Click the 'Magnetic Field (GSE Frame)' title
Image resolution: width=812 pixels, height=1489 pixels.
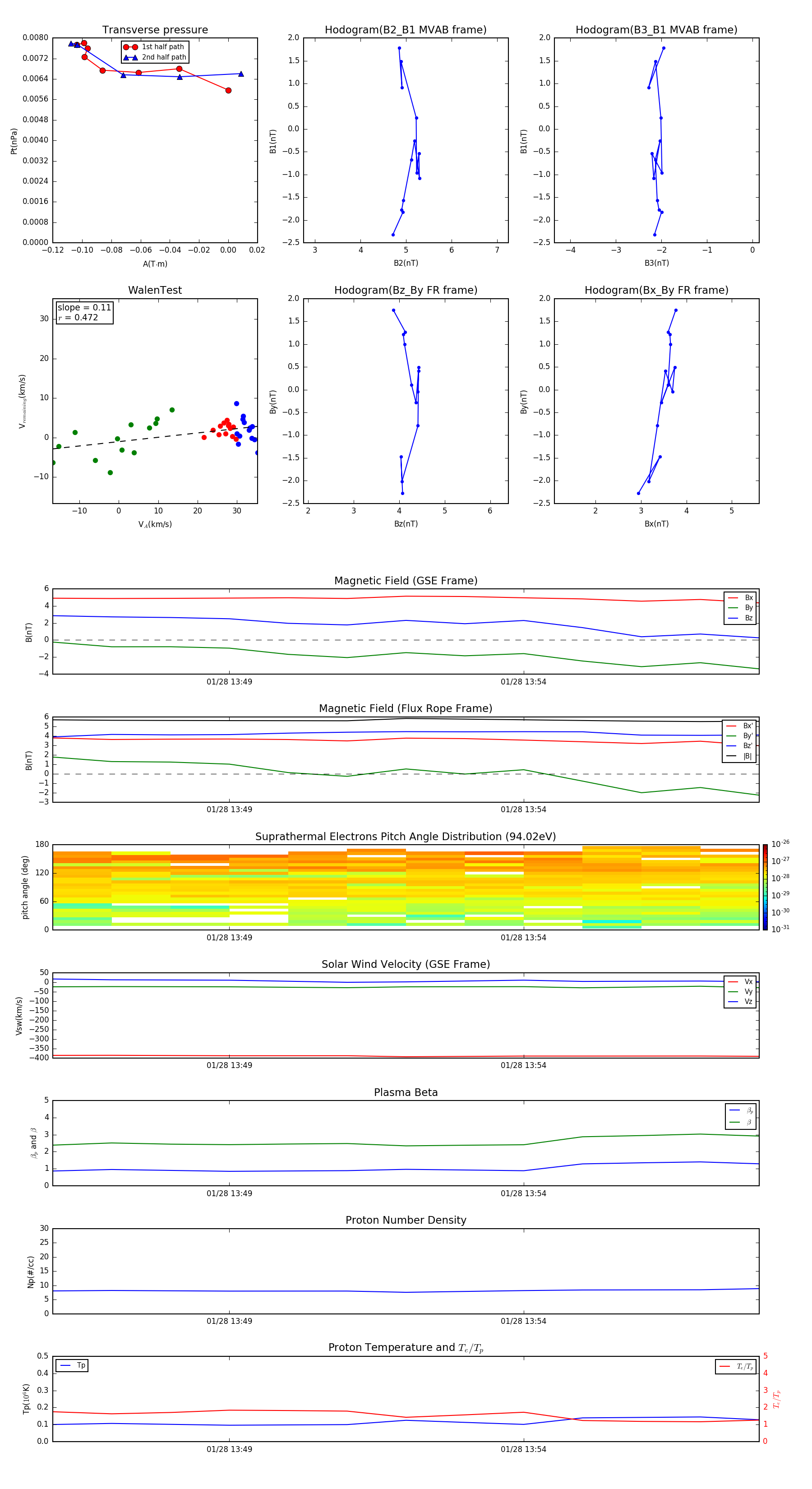point(406,581)
